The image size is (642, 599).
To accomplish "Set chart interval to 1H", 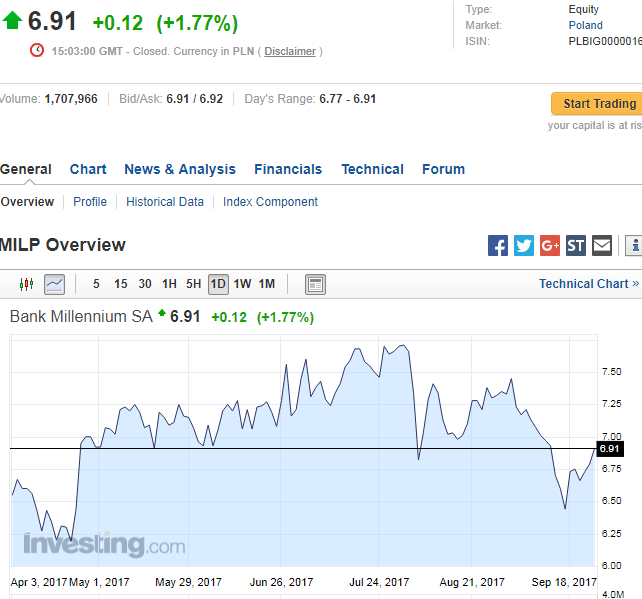I will [169, 284].
